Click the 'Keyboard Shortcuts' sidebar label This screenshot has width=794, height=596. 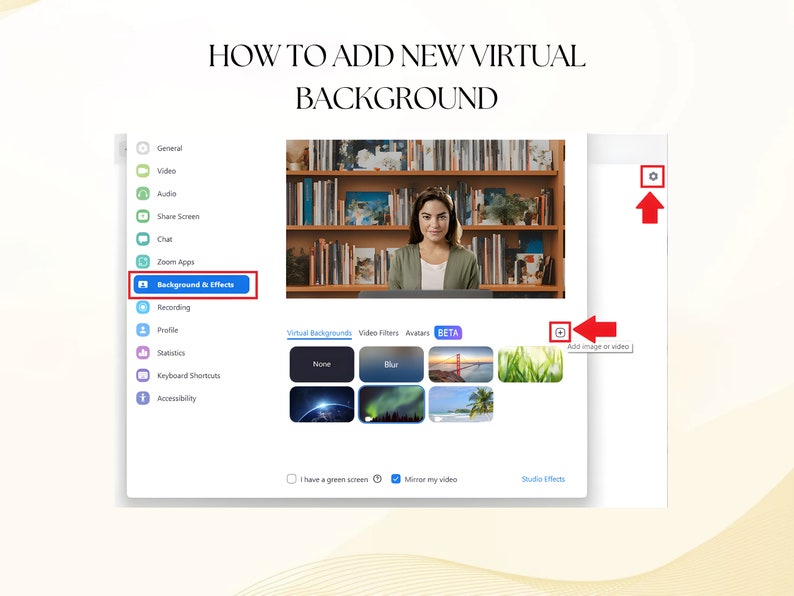pyautogui.click(x=189, y=376)
